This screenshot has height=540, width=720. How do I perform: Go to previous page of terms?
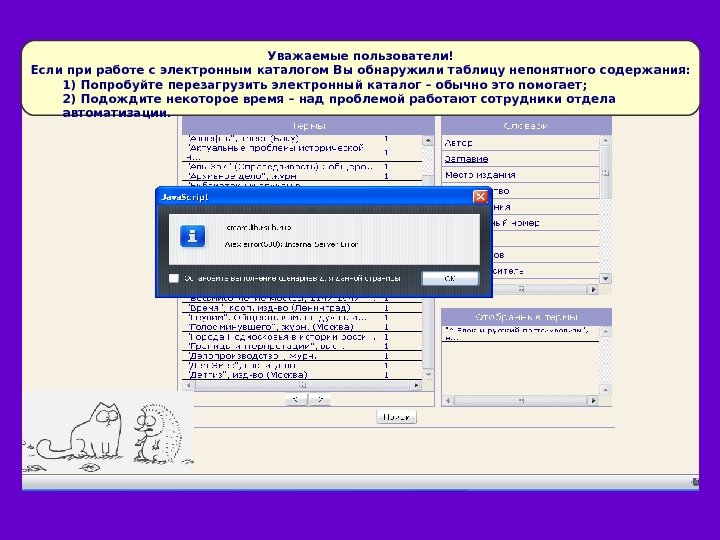(x=296, y=399)
